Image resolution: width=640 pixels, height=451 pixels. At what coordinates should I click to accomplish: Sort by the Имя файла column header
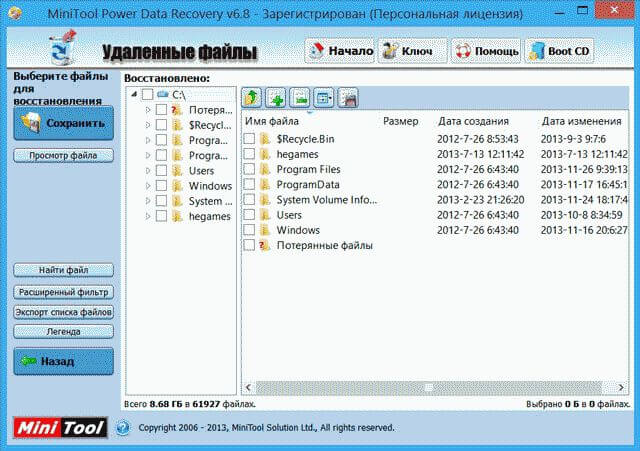[272, 121]
